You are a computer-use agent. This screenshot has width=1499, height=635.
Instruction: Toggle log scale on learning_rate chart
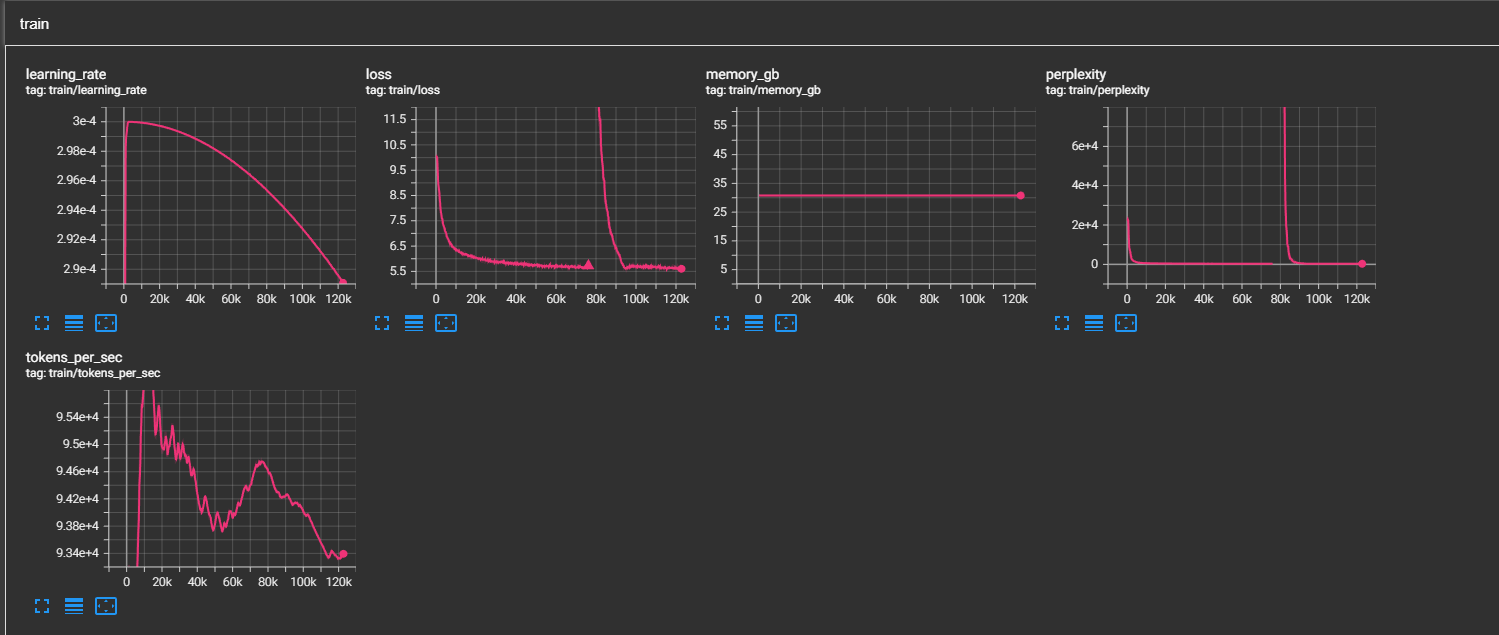(x=74, y=323)
